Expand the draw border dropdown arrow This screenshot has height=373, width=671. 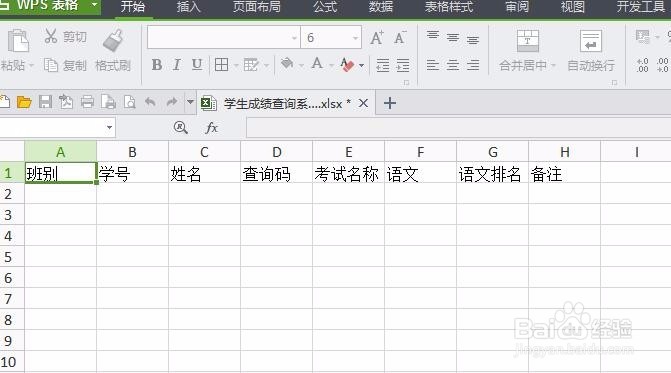(x=266, y=65)
